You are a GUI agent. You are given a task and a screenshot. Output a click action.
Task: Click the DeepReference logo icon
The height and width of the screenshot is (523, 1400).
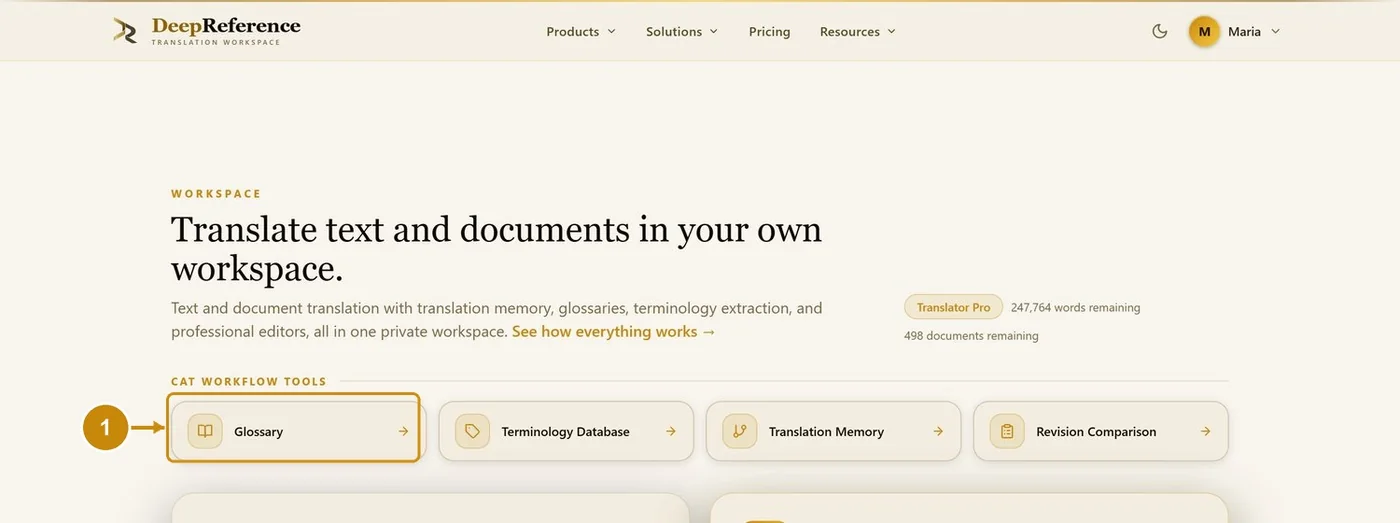[125, 31]
